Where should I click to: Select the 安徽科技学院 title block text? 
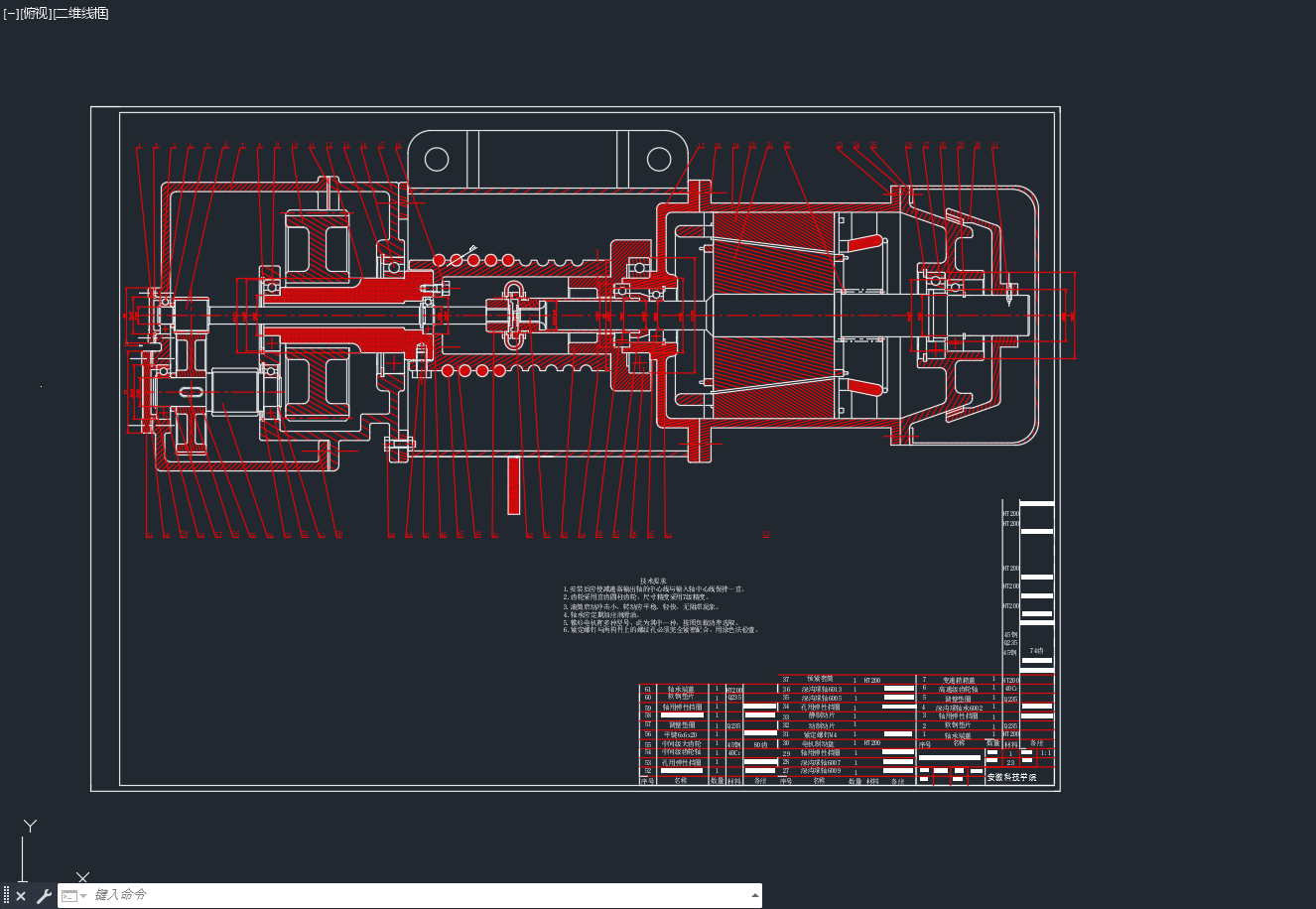(x=1011, y=777)
